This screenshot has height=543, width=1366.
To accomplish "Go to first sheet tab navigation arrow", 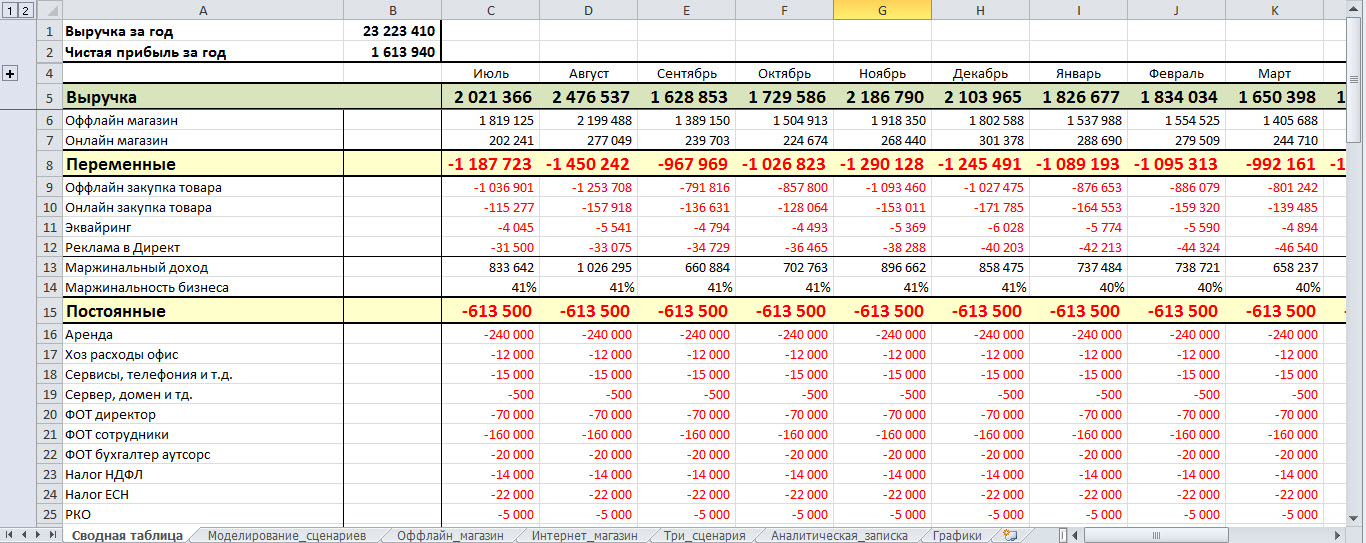I will pos(9,535).
